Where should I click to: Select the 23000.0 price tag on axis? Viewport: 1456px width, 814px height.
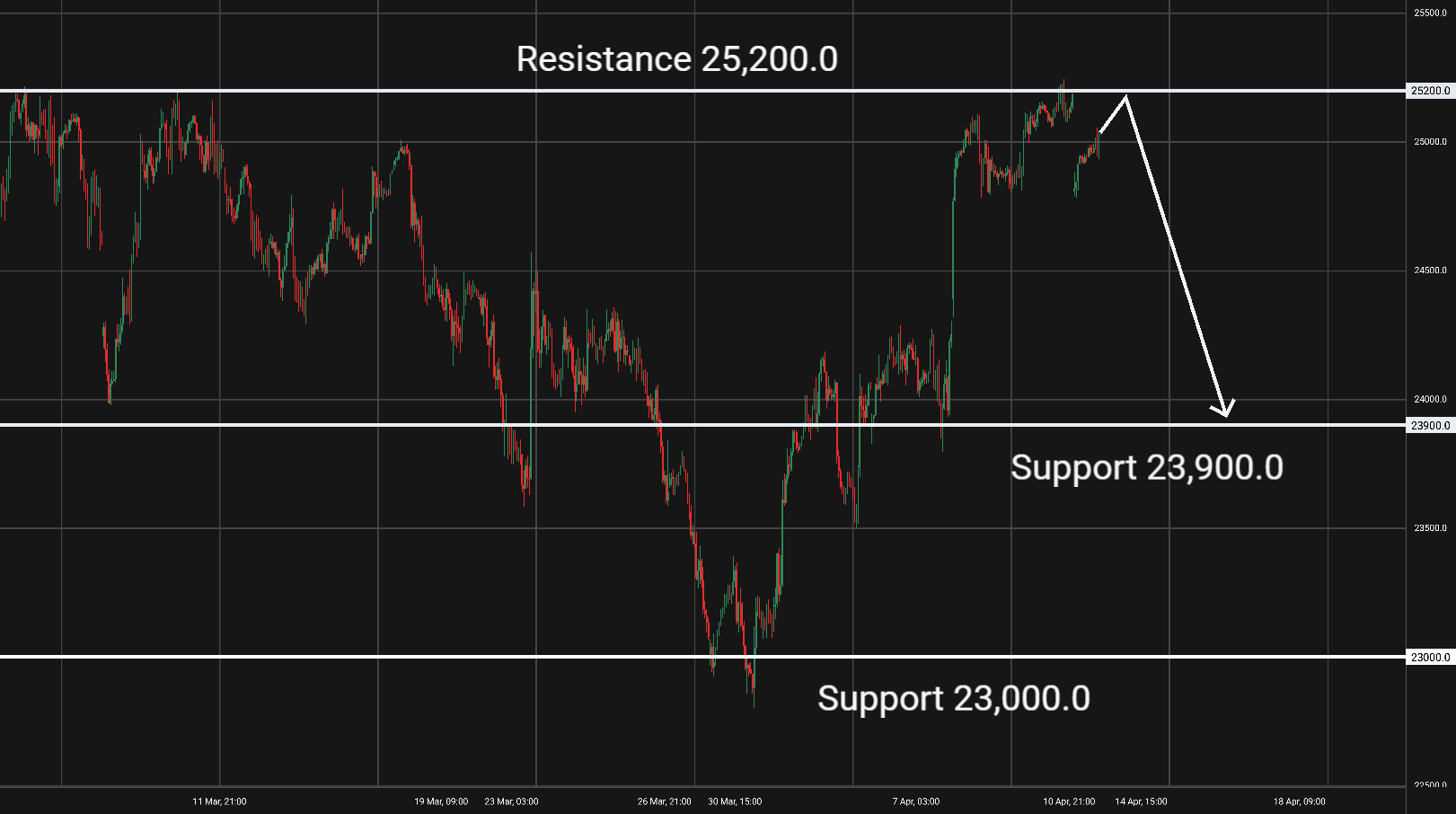click(1430, 658)
